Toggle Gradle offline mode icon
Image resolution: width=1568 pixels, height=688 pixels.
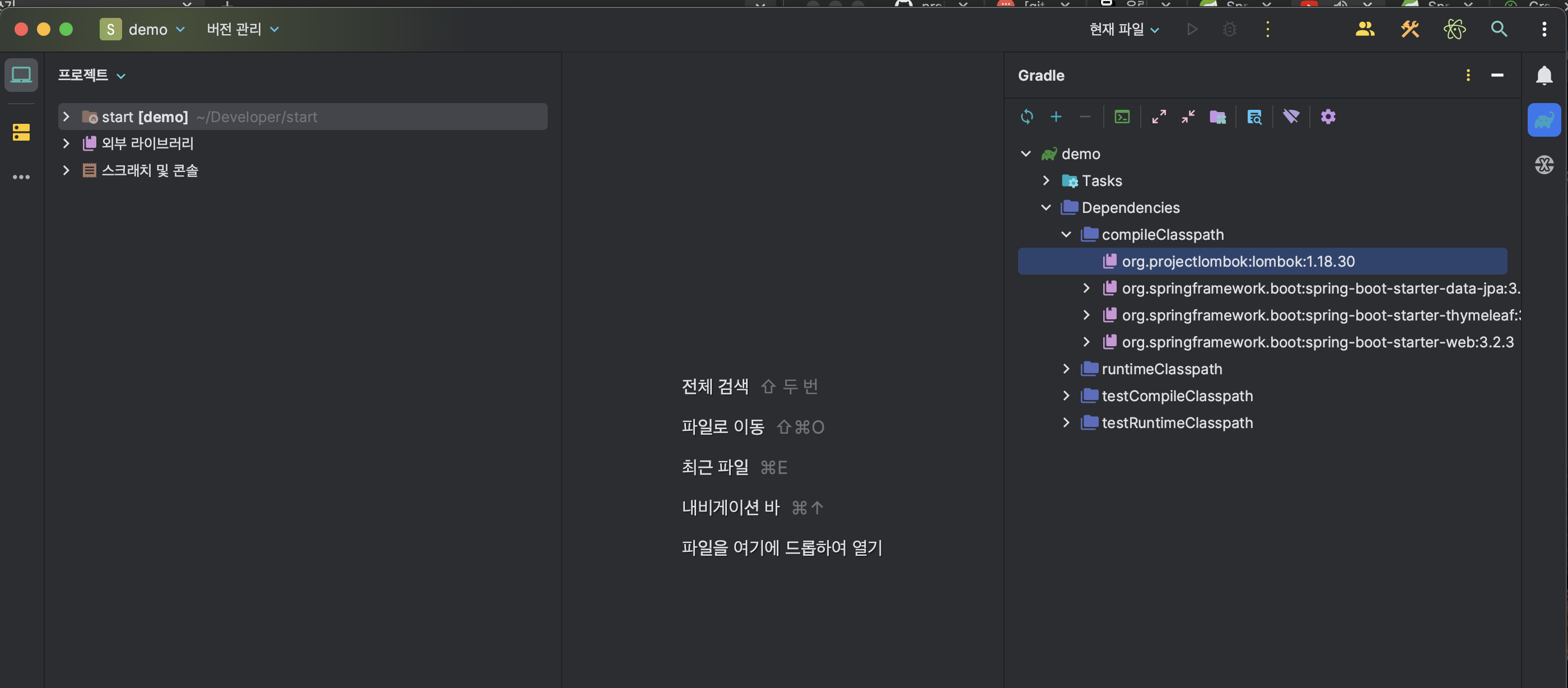coord(1291,117)
